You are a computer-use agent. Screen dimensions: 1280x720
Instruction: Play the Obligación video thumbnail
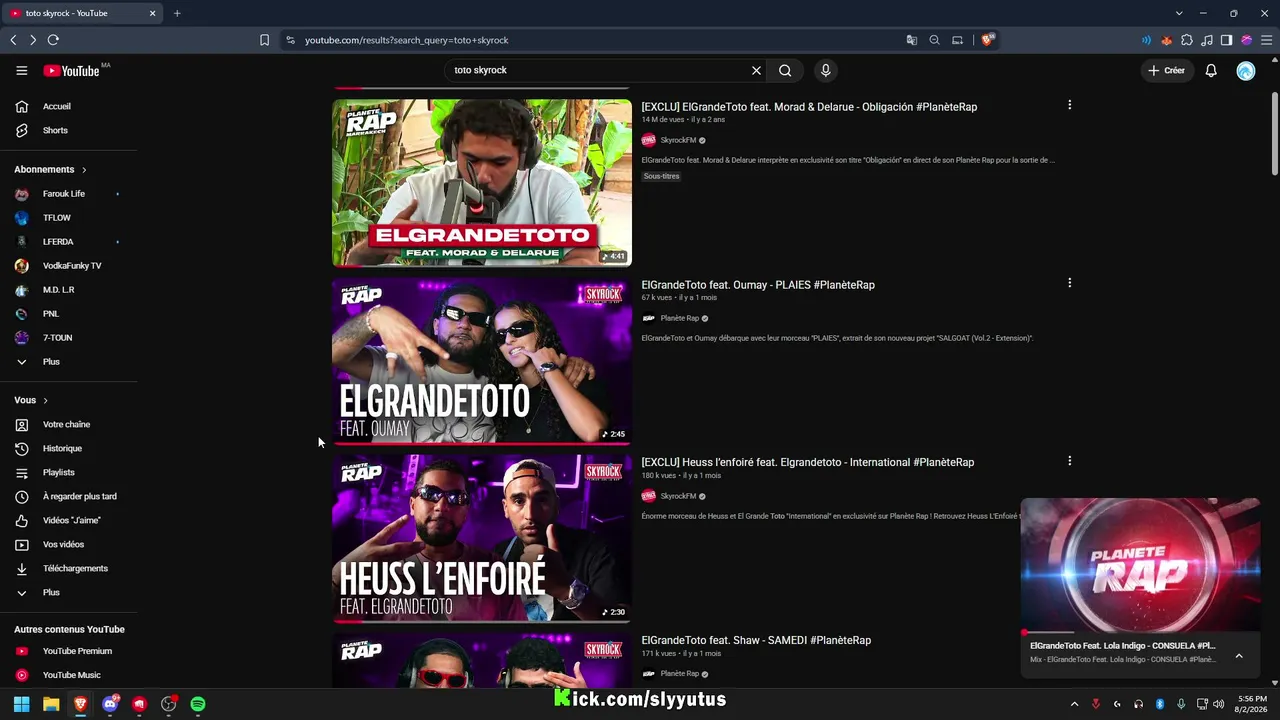click(x=482, y=182)
